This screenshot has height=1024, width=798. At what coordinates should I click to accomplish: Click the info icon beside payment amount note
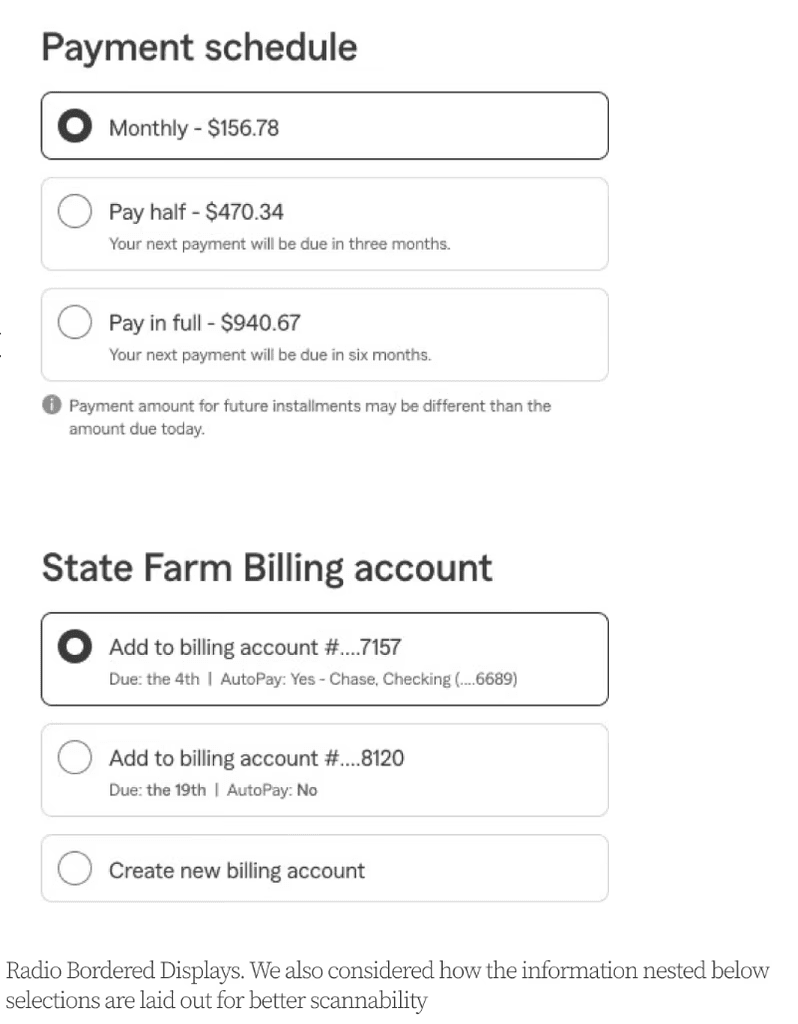point(52,405)
